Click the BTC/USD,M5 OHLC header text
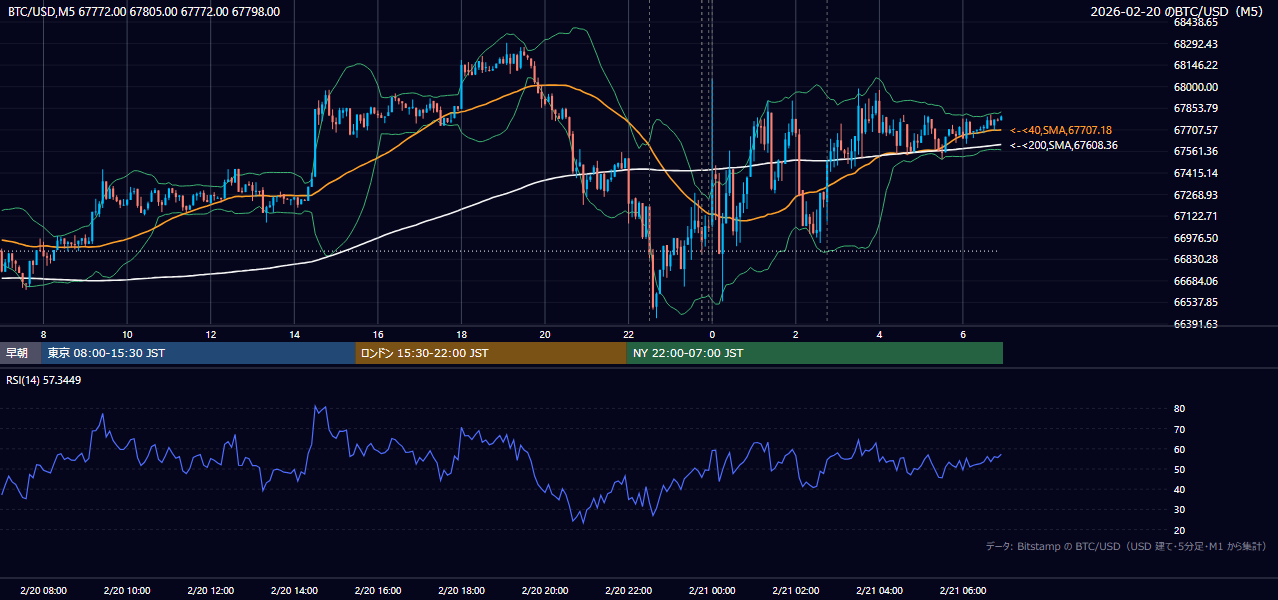Screen dimensions: 1278x600 coord(144,12)
